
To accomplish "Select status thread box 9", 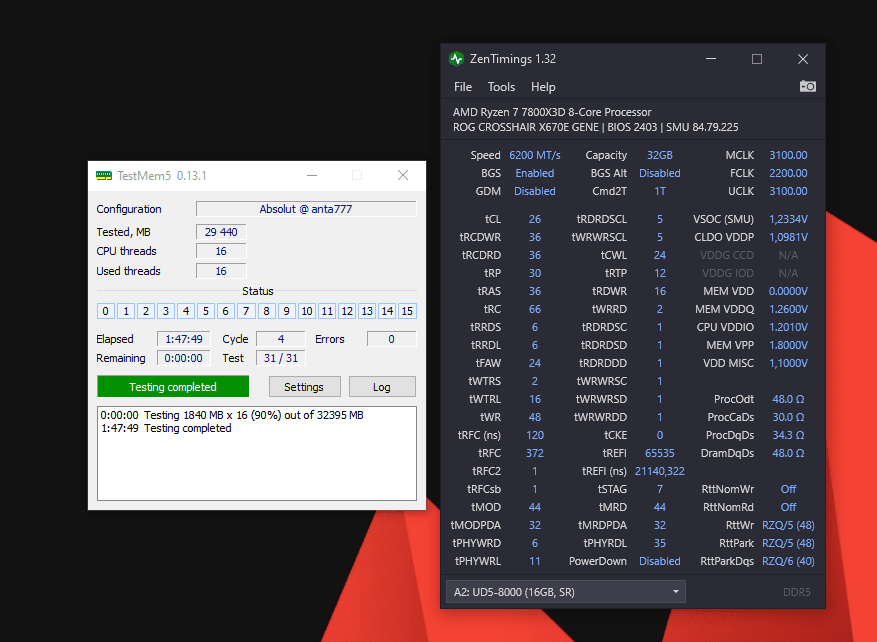I will [x=286, y=311].
